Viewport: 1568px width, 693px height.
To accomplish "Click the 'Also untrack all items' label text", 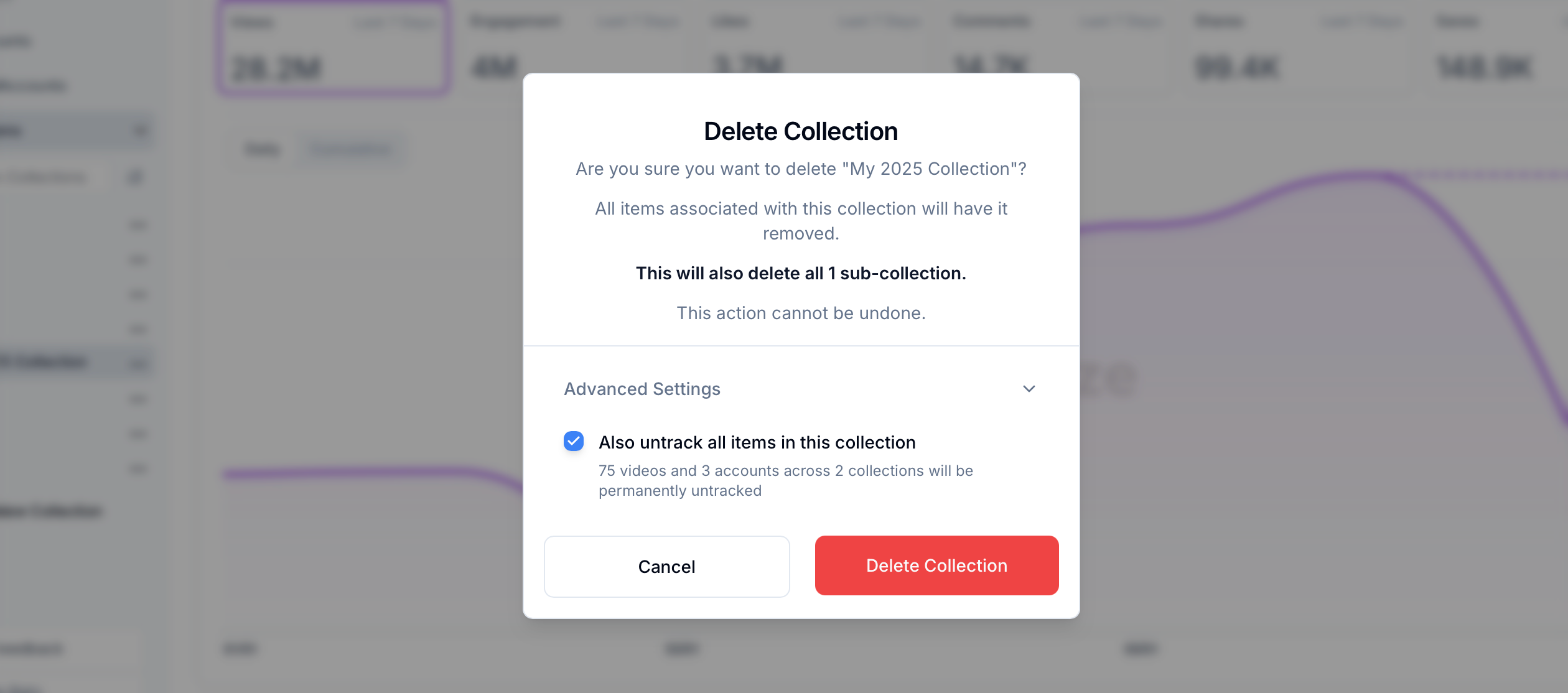I will click(x=757, y=442).
